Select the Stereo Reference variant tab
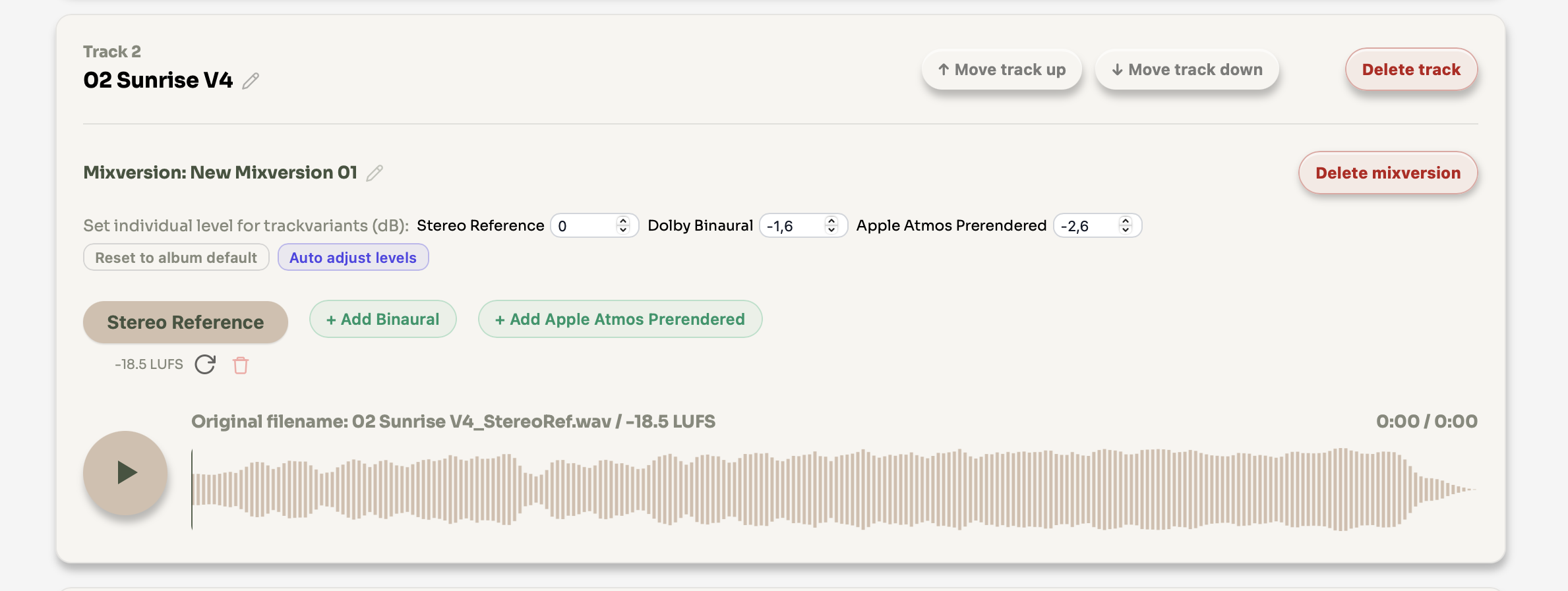Screen dimensions: 1568x591 coord(185,322)
